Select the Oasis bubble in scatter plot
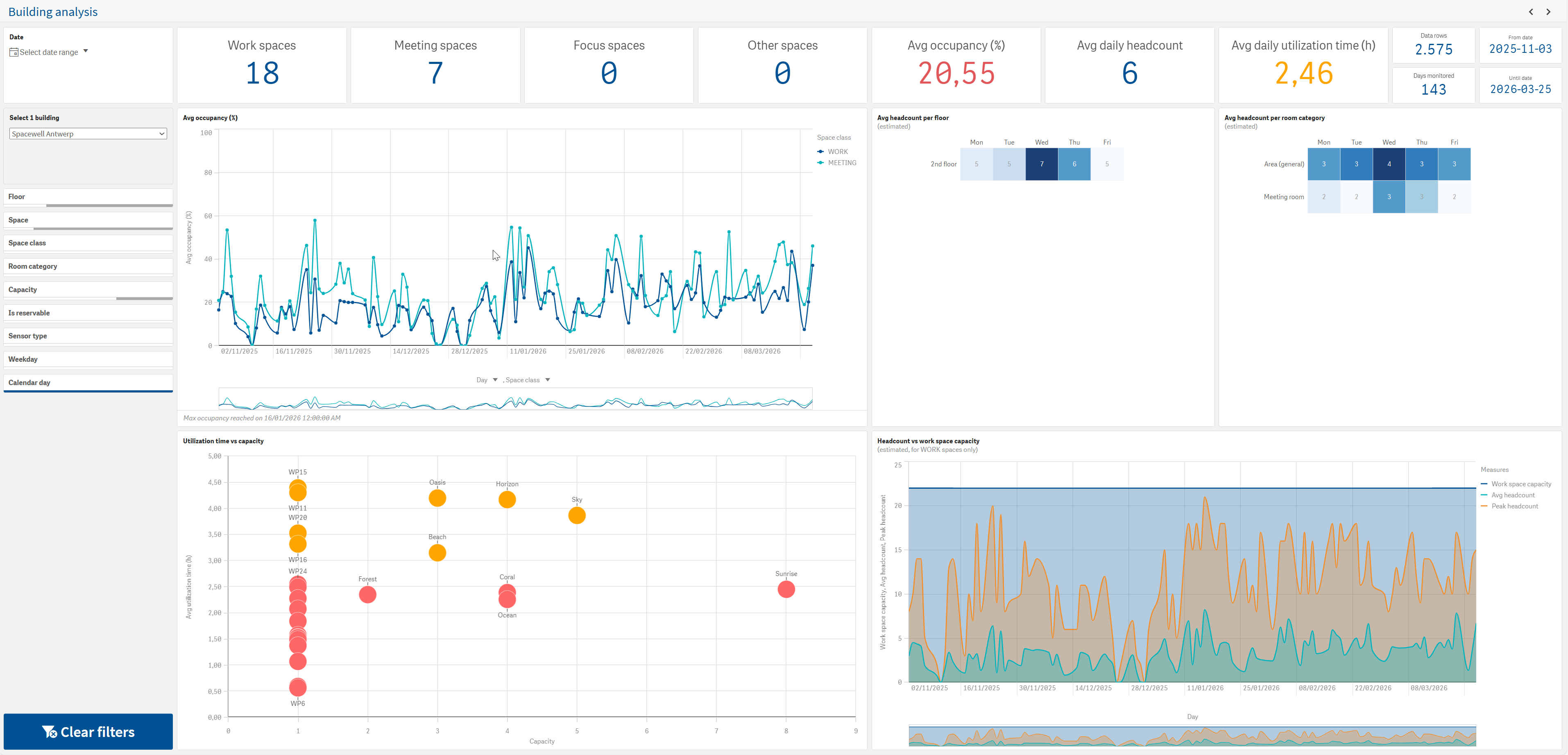This screenshot has width=1568, height=755. (x=437, y=498)
